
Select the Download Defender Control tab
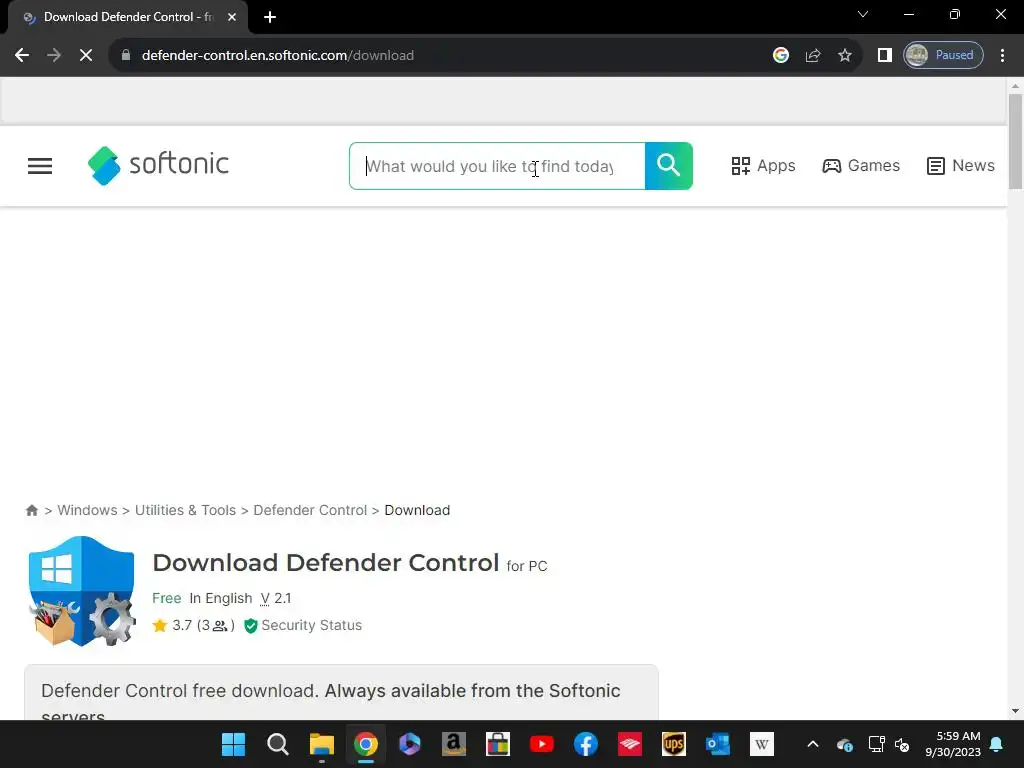point(128,17)
